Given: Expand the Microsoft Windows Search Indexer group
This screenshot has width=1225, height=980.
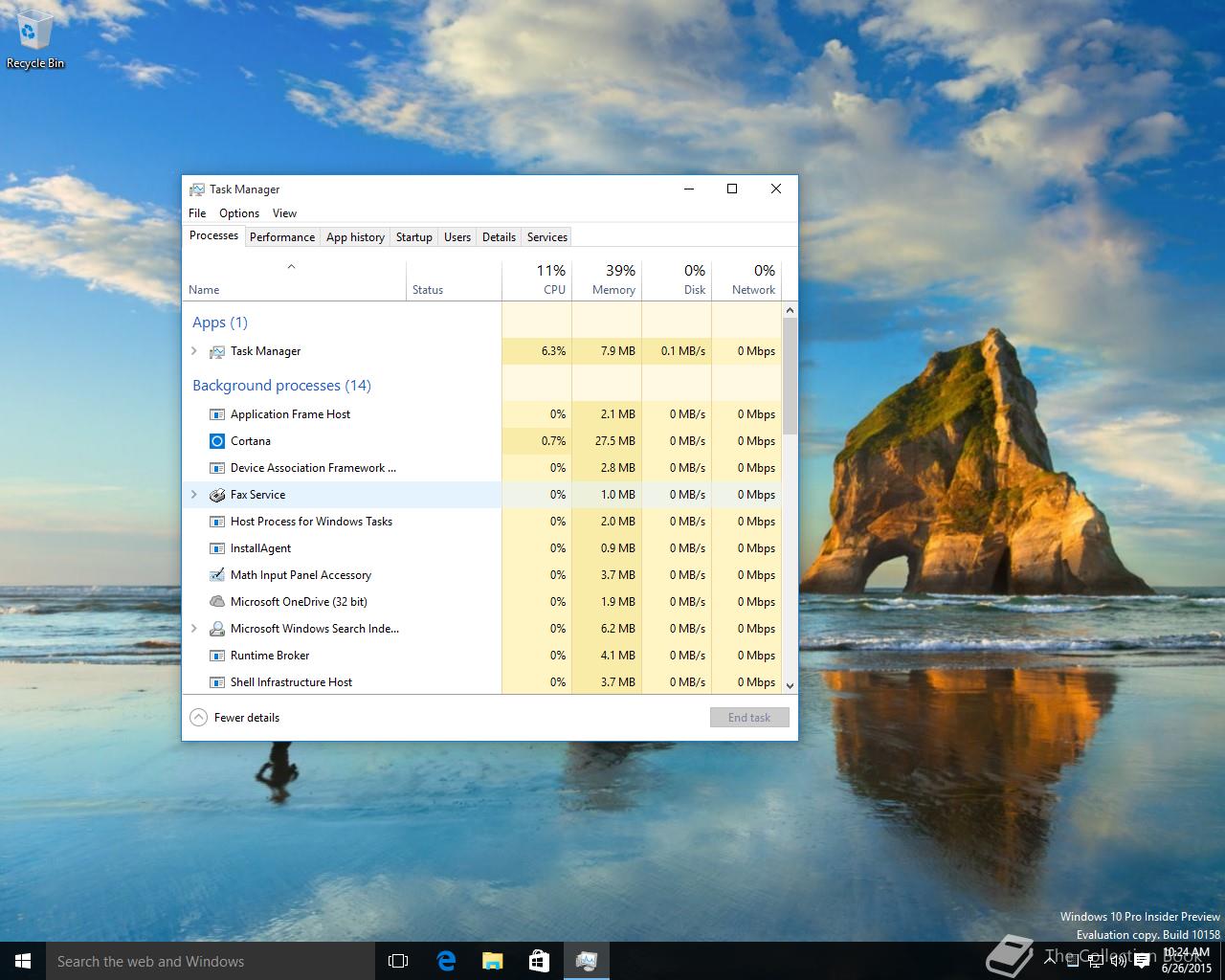Looking at the screenshot, I should pos(194,629).
